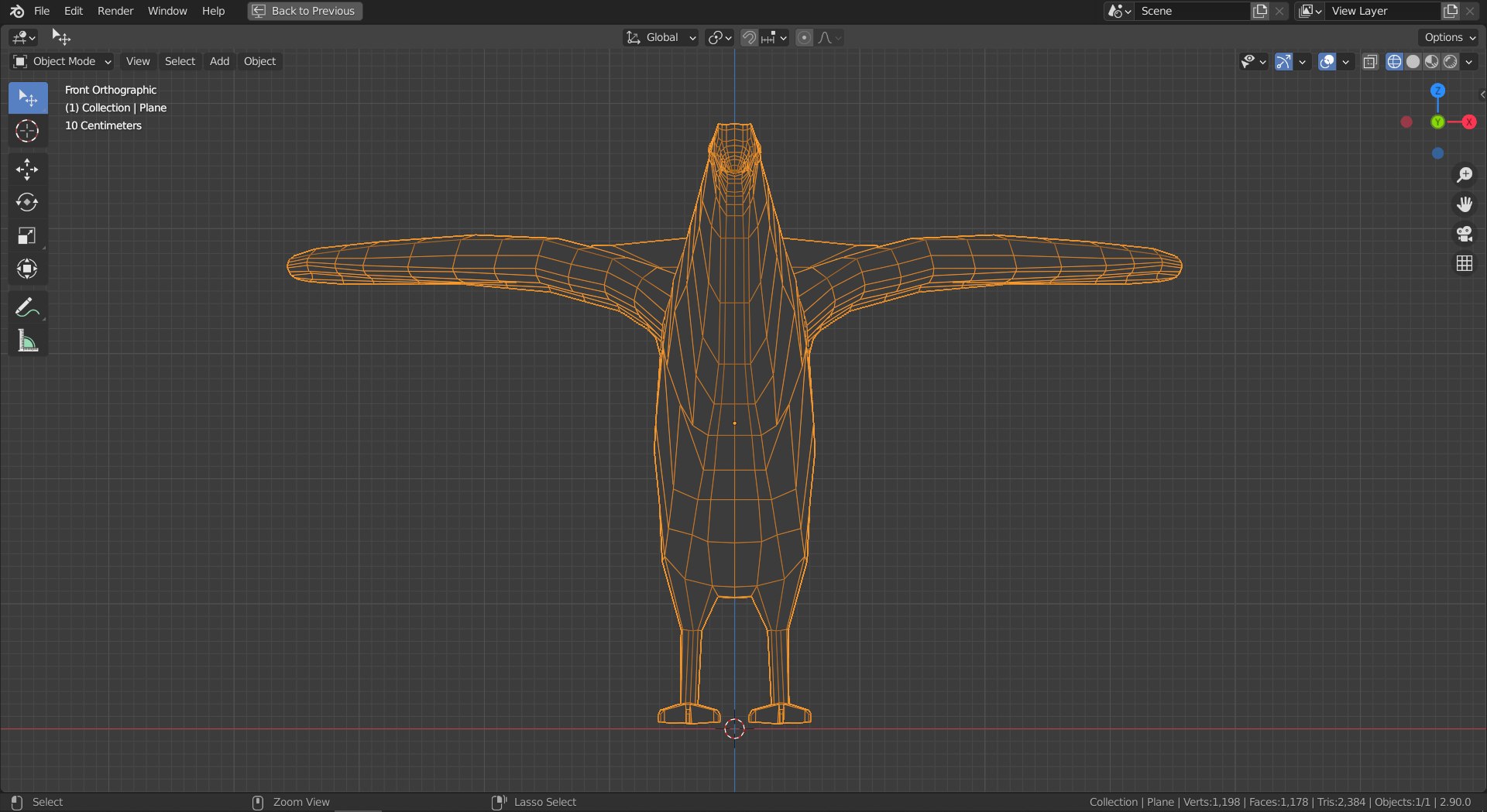Viewport: 1487px width, 812px height.
Task: Click the 3D cursor at the feet
Action: 734,728
